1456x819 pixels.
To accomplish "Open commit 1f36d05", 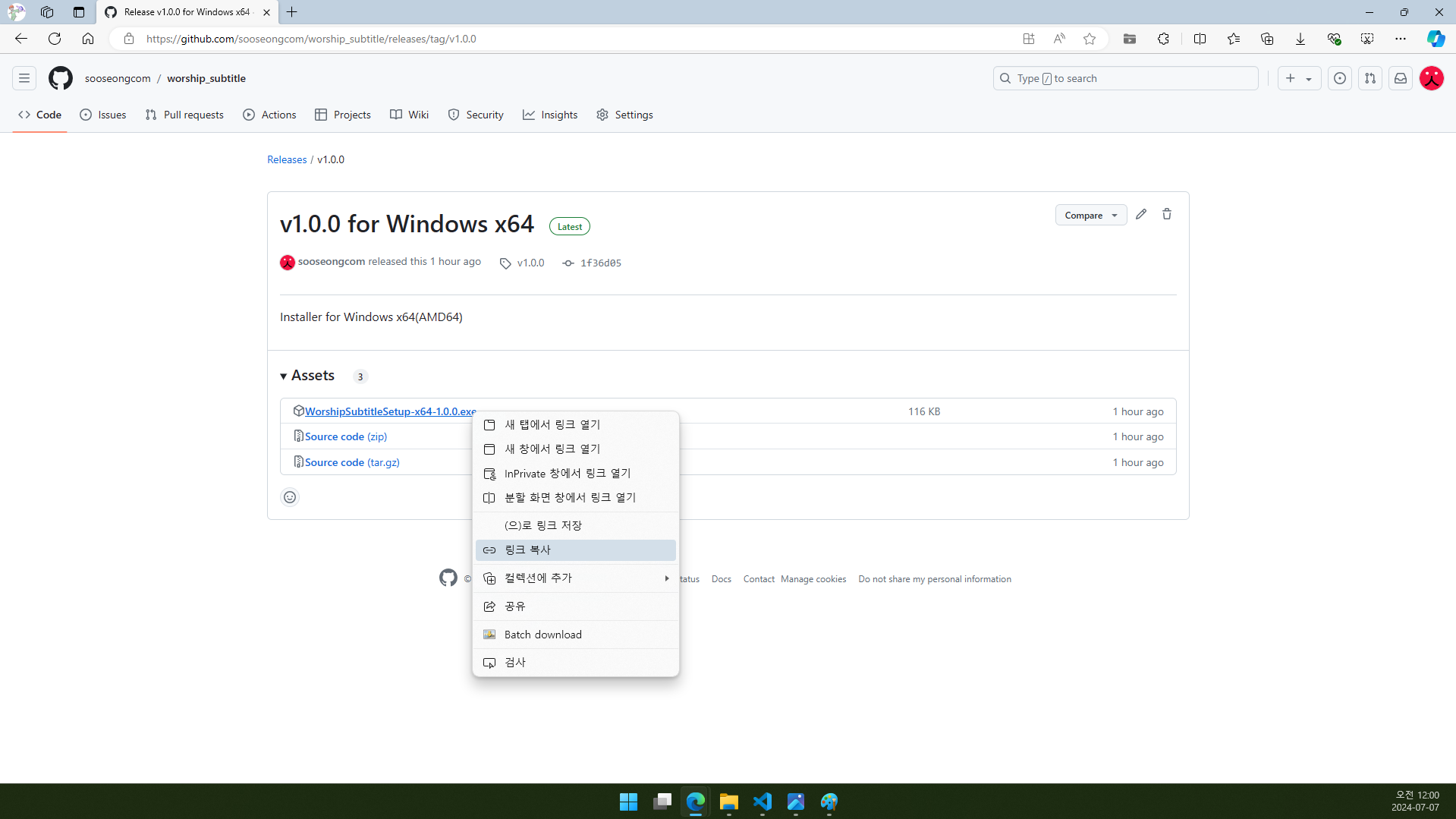I will [592, 263].
